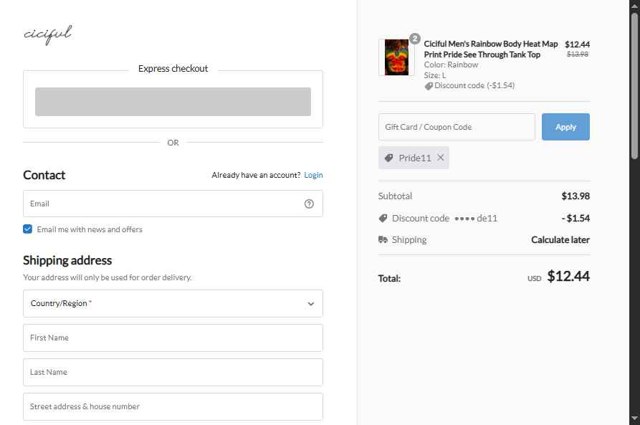Click the email help question mark icon

pyautogui.click(x=309, y=204)
